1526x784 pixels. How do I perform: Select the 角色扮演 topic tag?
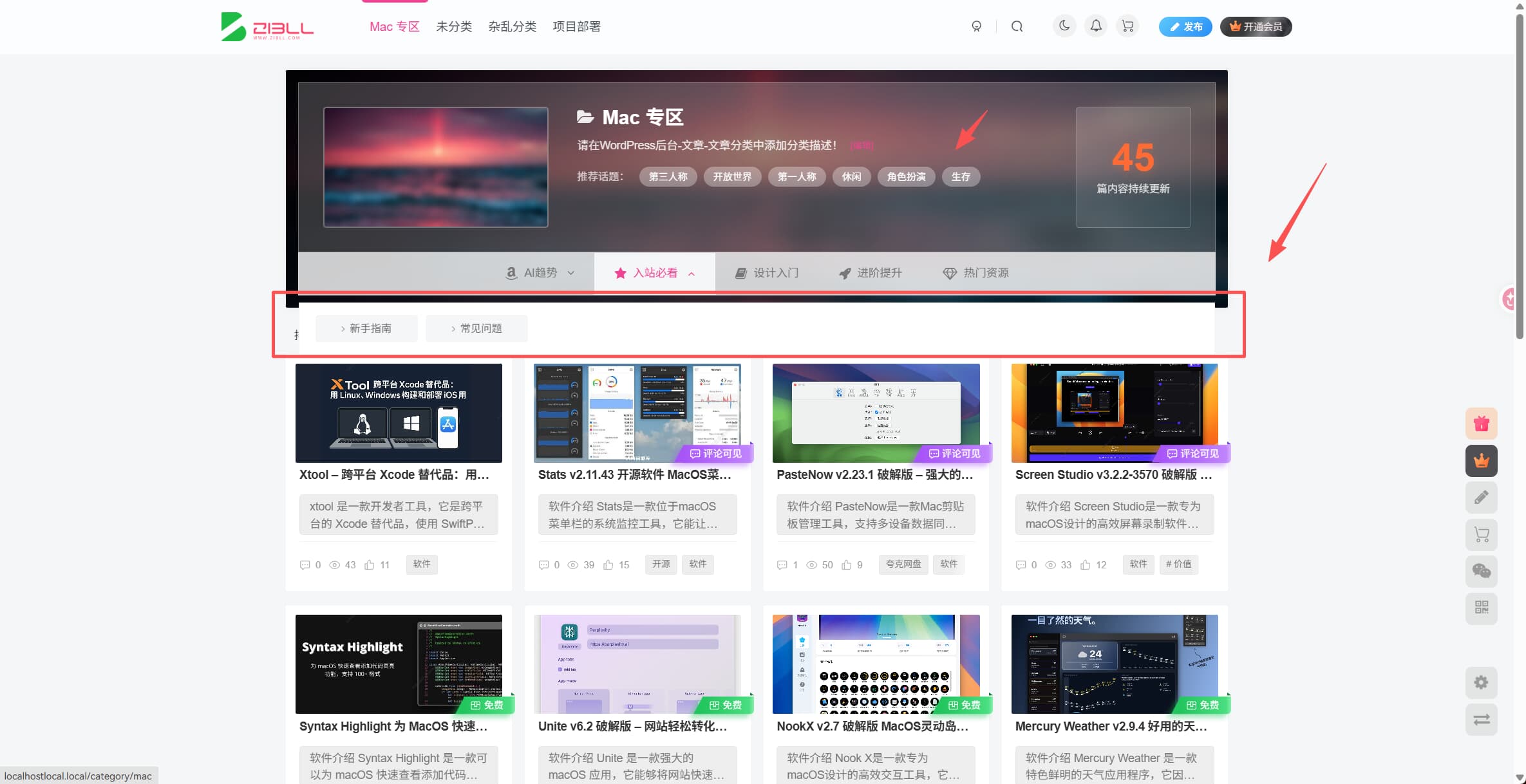coord(906,176)
